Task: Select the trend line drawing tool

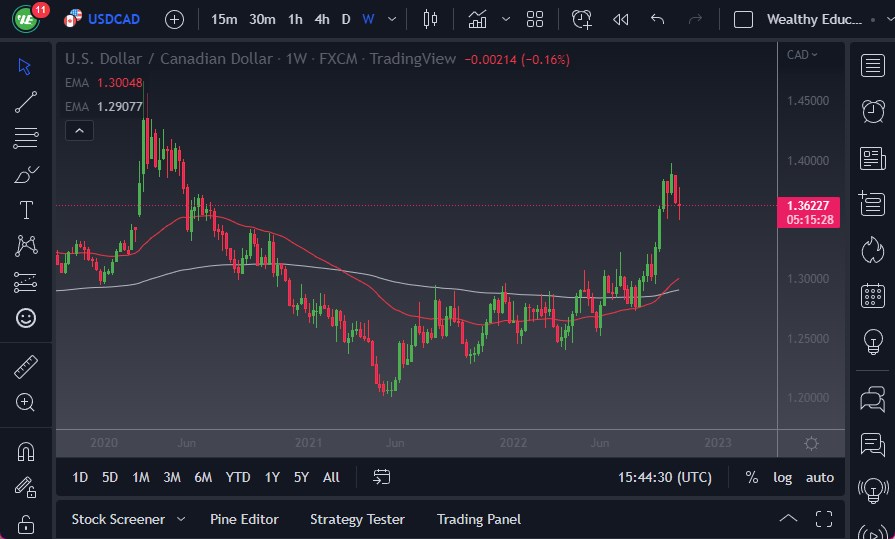Action: (26, 101)
